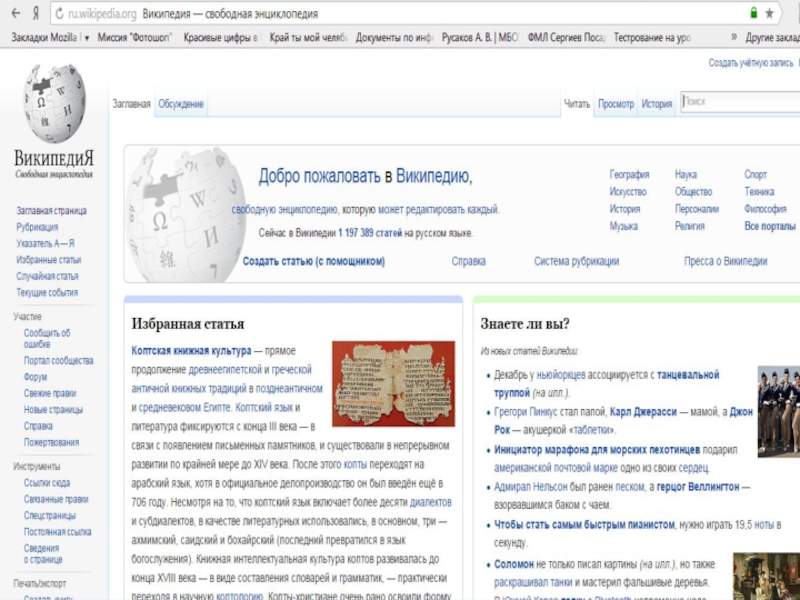Select the 'Читать' tab

click(x=577, y=104)
